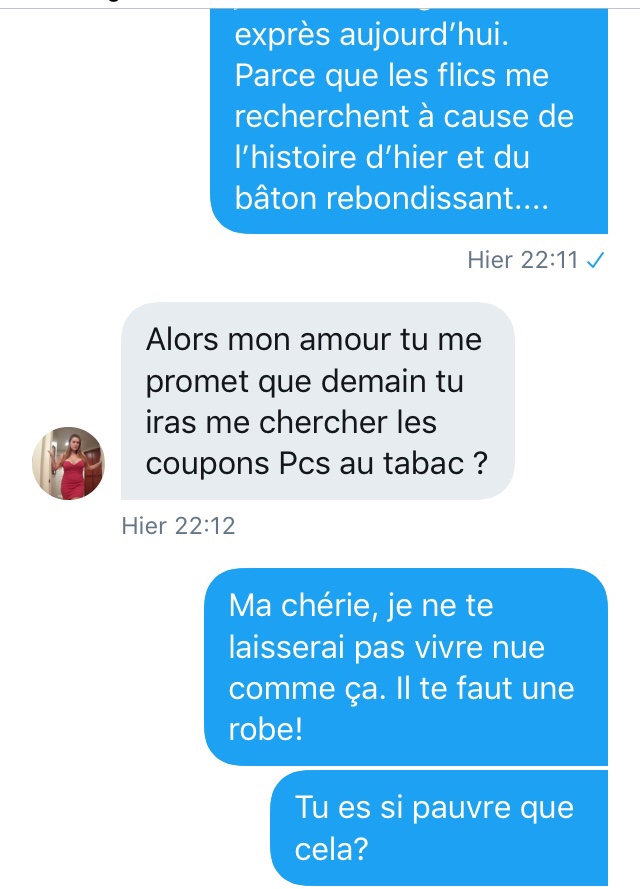640x889 pixels.
Task: Click the "promet que demain tu" line
Action: pos(304,382)
